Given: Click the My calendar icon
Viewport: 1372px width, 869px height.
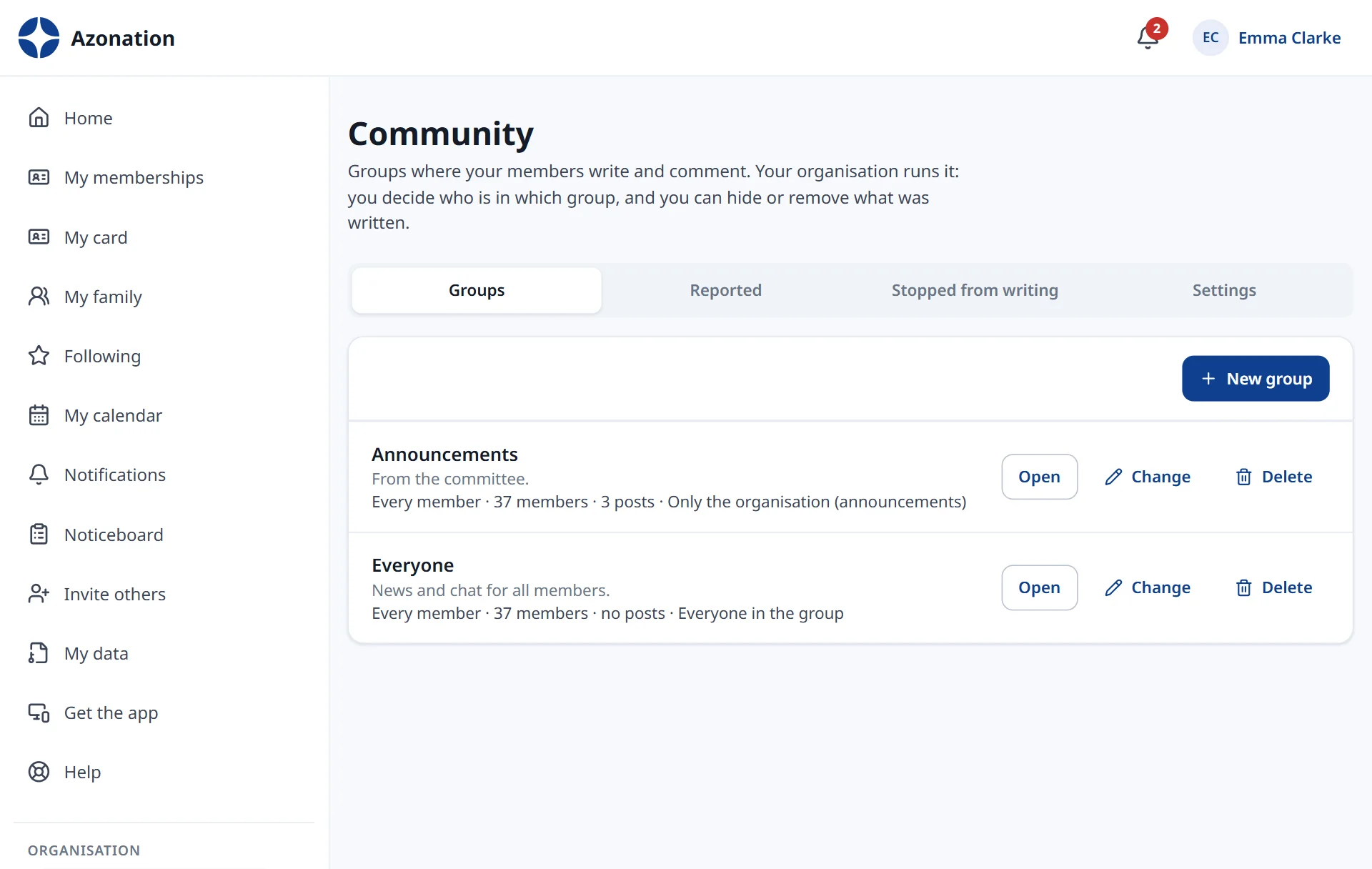Looking at the screenshot, I should click(x=39, y=415).
